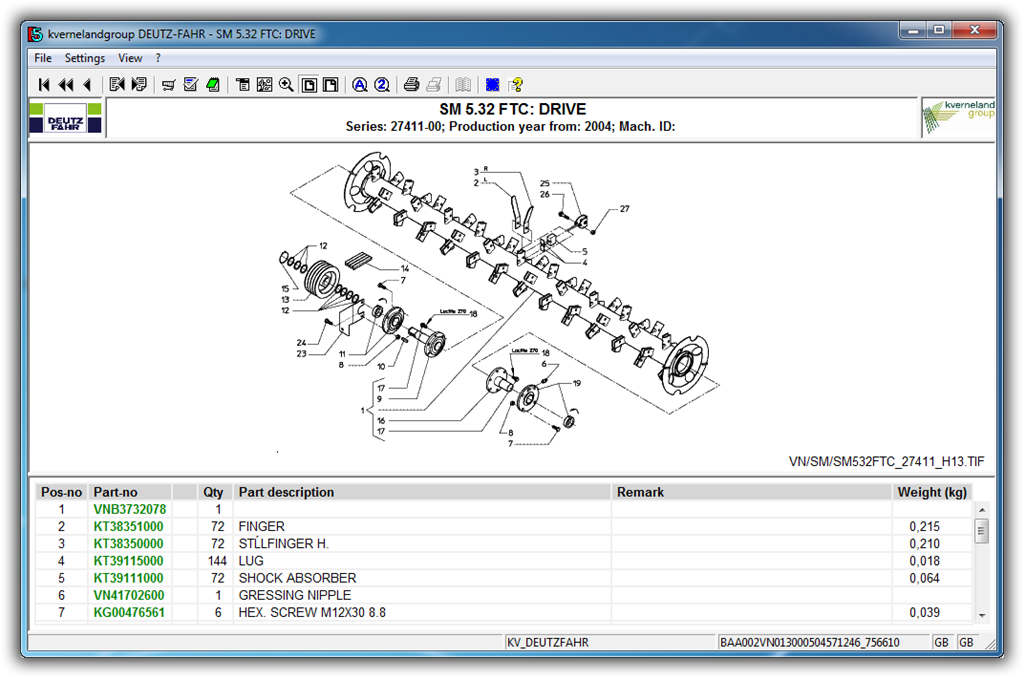Click the help question mark icon

click(x=516, y=84)
